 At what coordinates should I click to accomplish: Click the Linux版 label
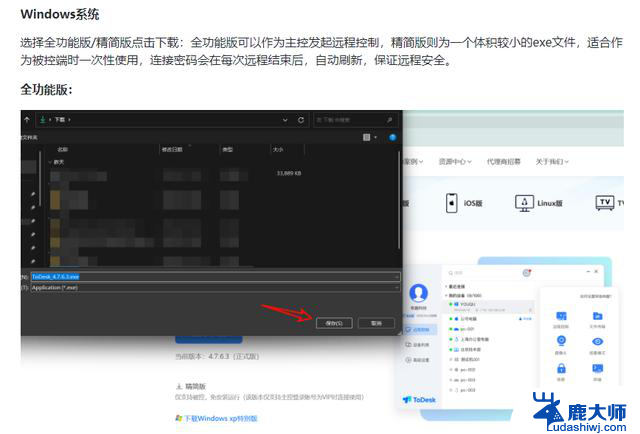pos(550,203)
